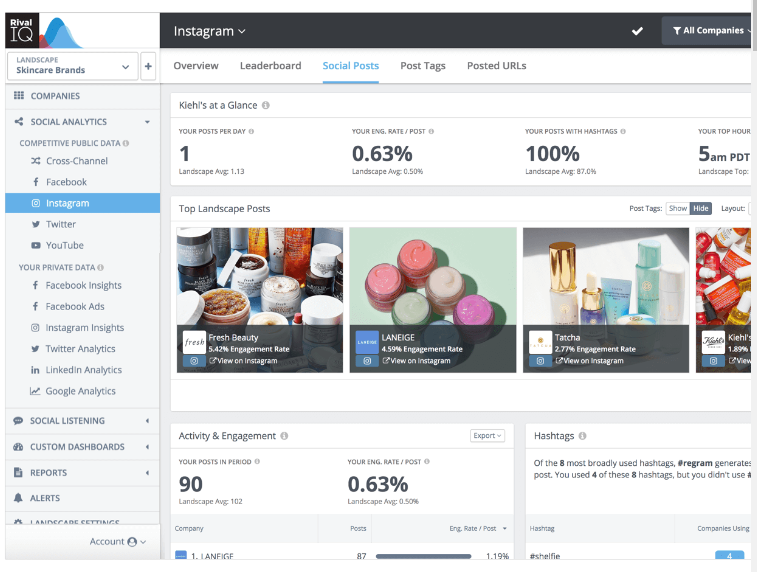Click the Facebook Insights icon
This screenshot has width=757, height=572.
tap(35, 285)
